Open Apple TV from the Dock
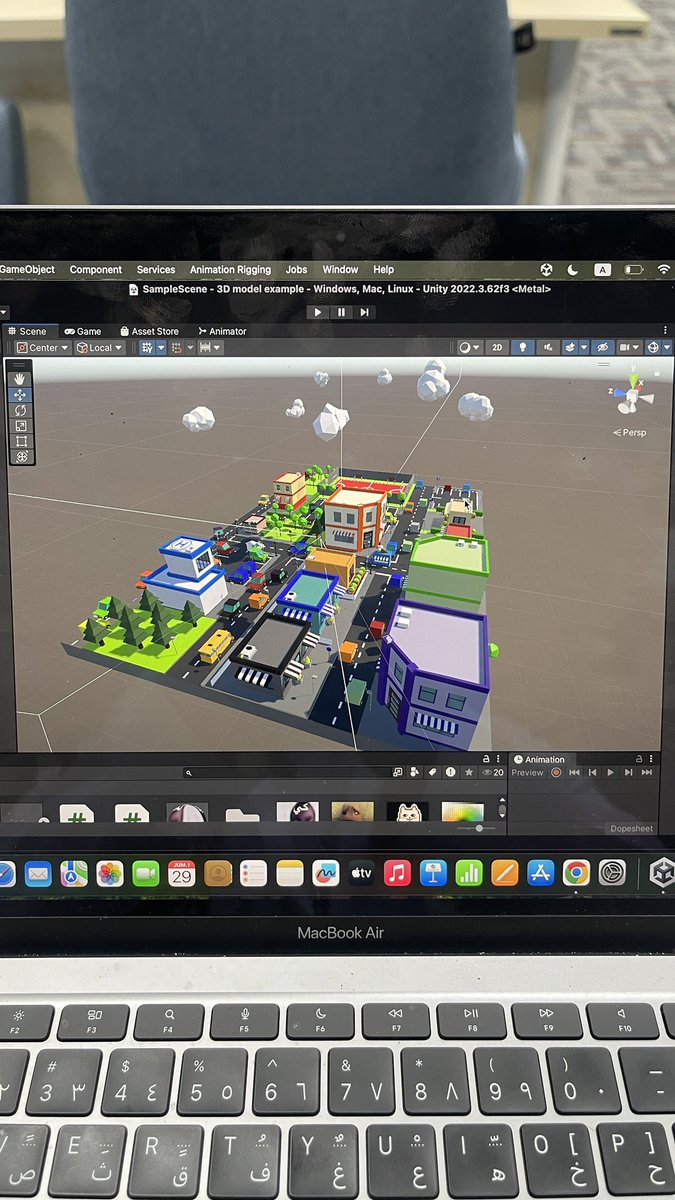This screenshot has height=1200, width=675. (361, 873)
